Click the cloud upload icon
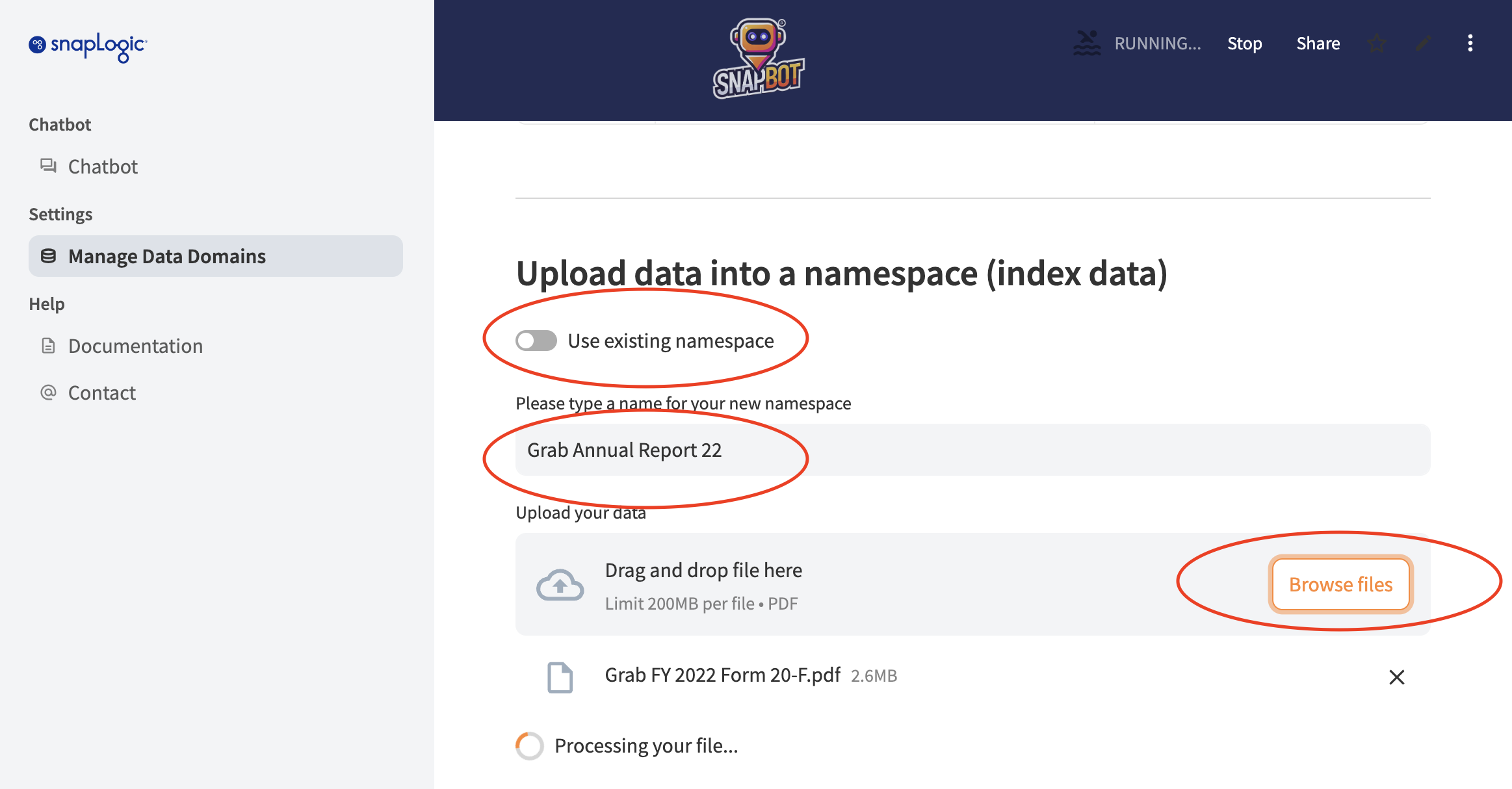Image resolution: width=1512 pixels, height=789 pixels. [x=560, y=585]
